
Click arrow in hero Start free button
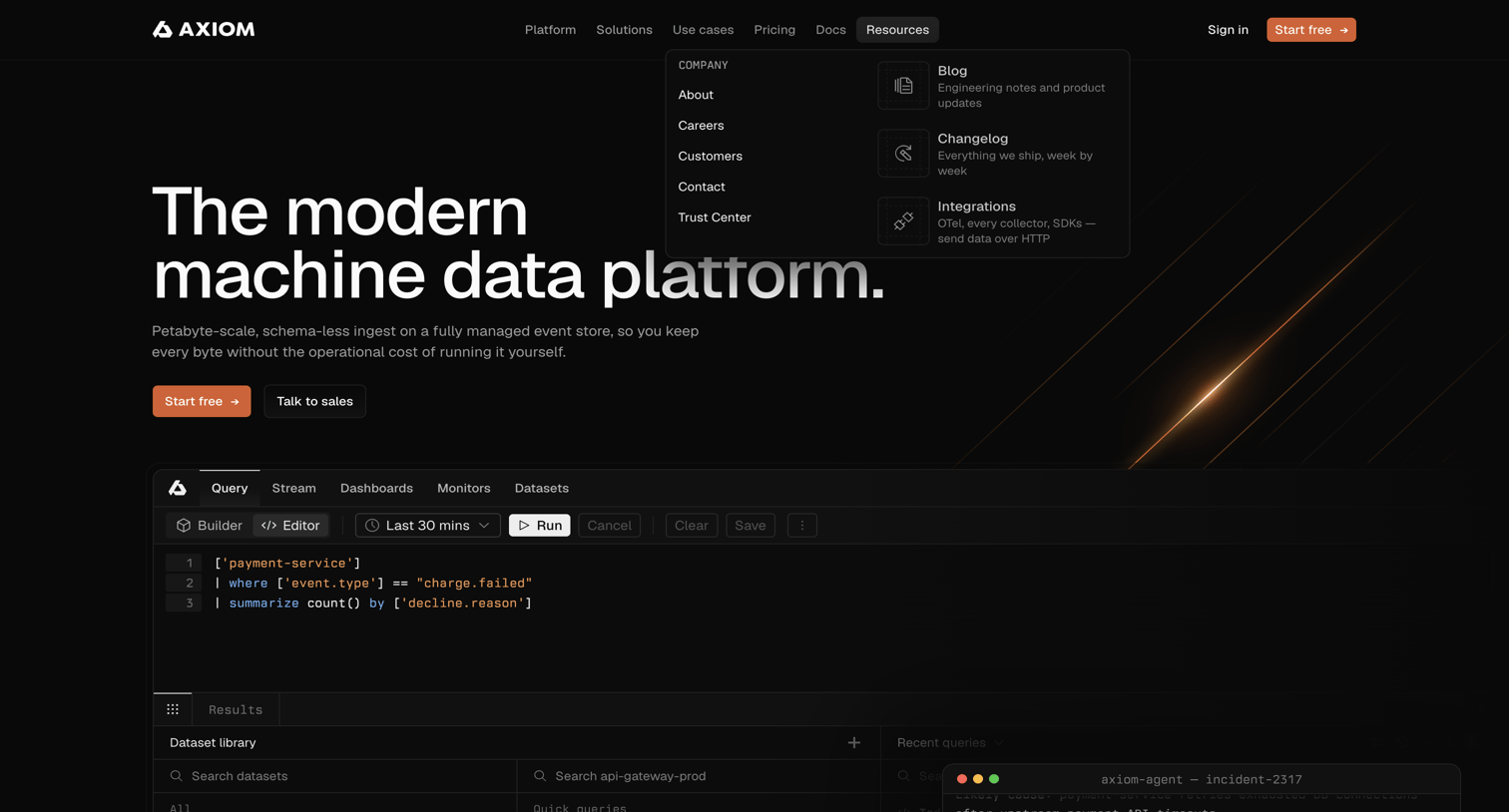point(235,402)
